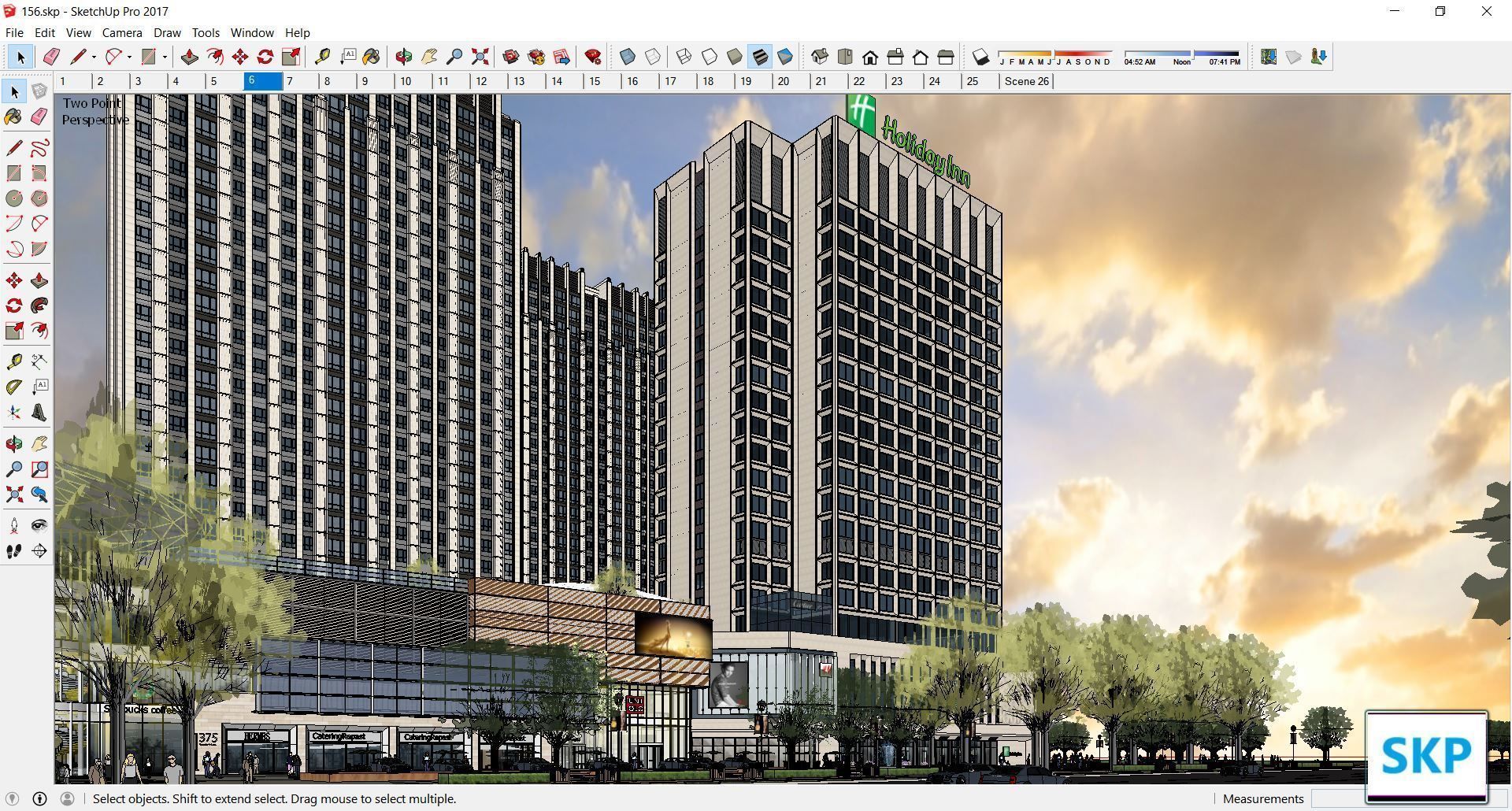Select the Circle tool in left toolbar

14,198
